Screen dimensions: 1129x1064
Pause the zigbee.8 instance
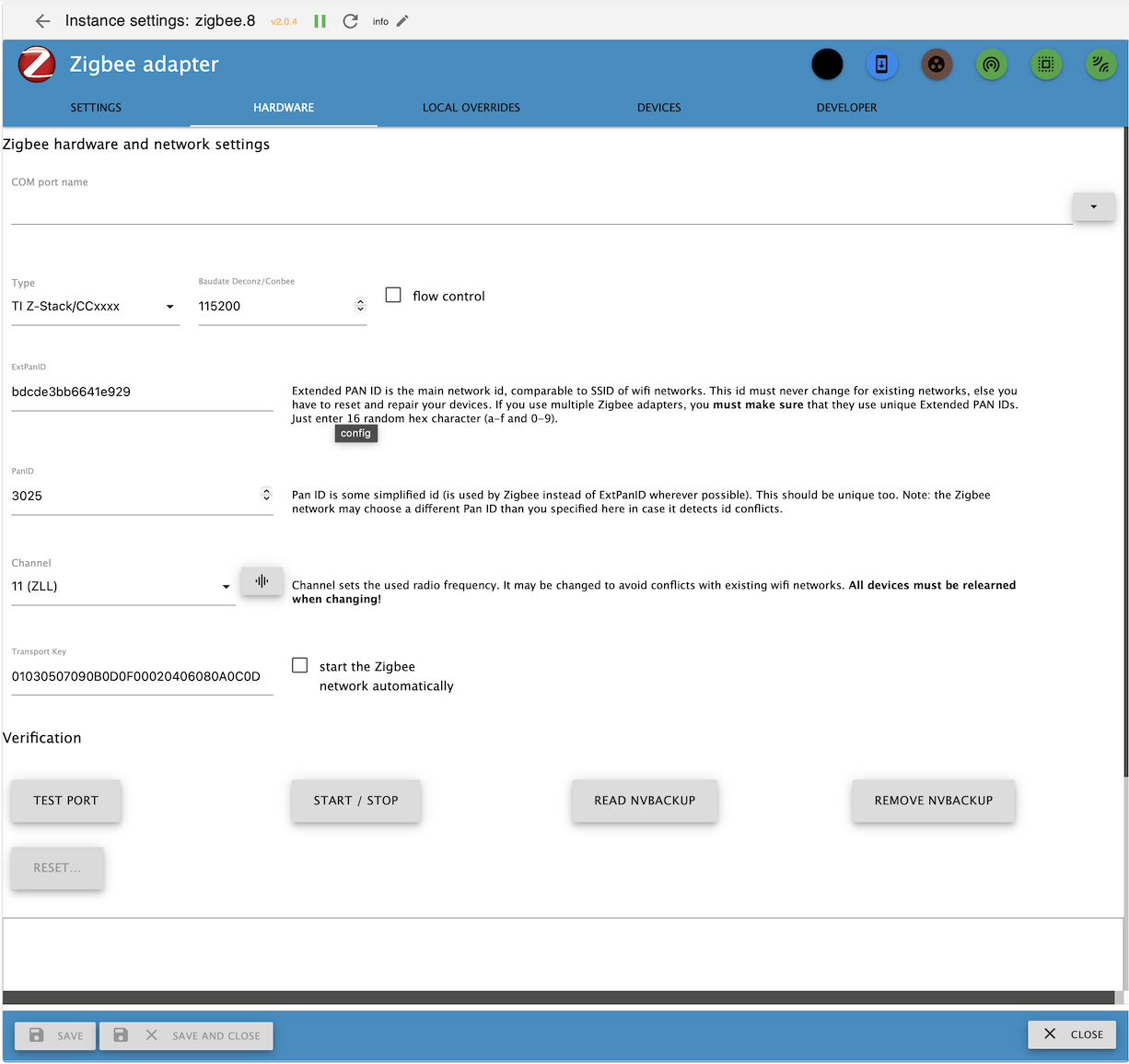(x=320, y=21)
